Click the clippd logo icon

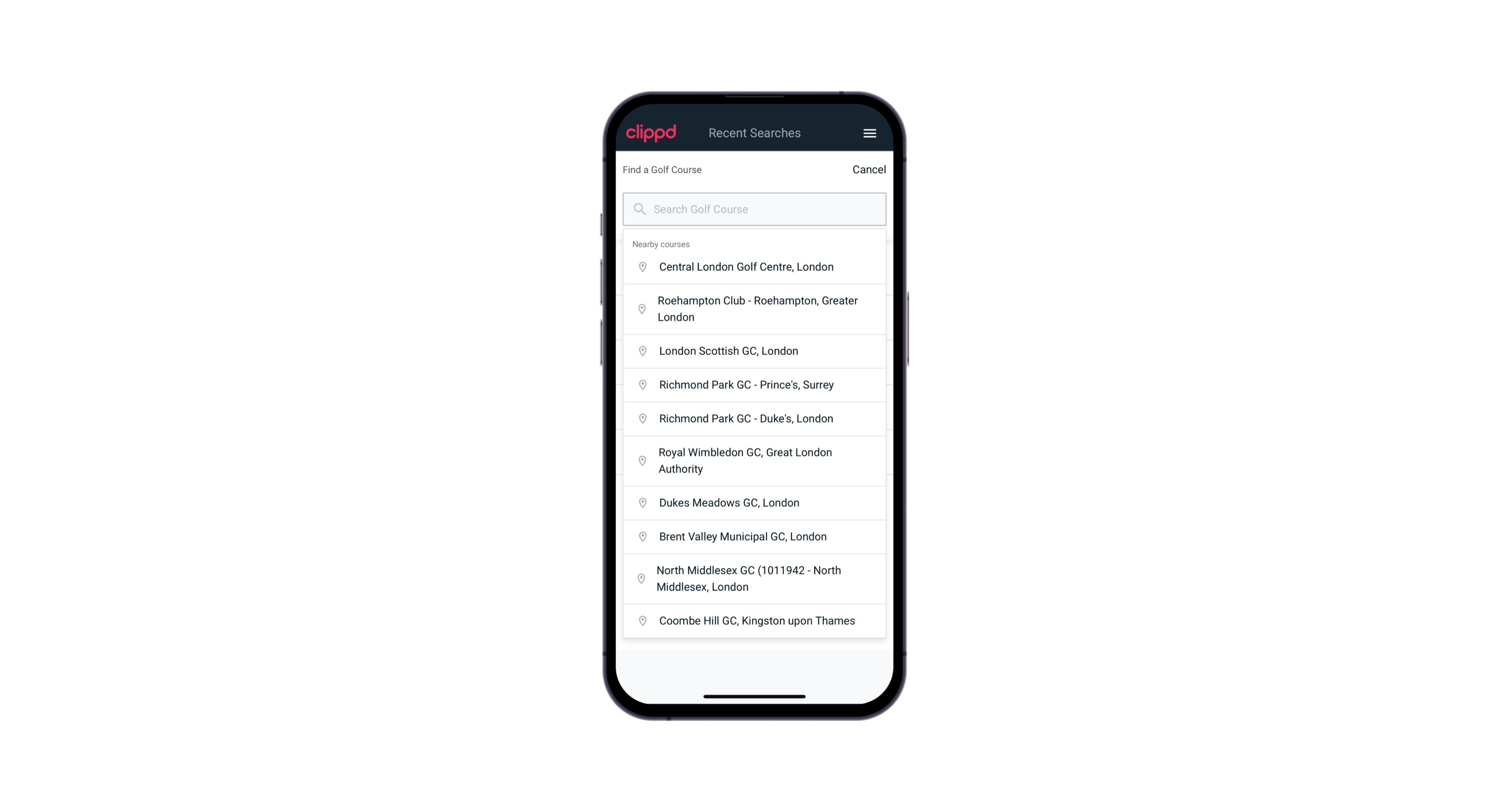click(x=651, y=133)
